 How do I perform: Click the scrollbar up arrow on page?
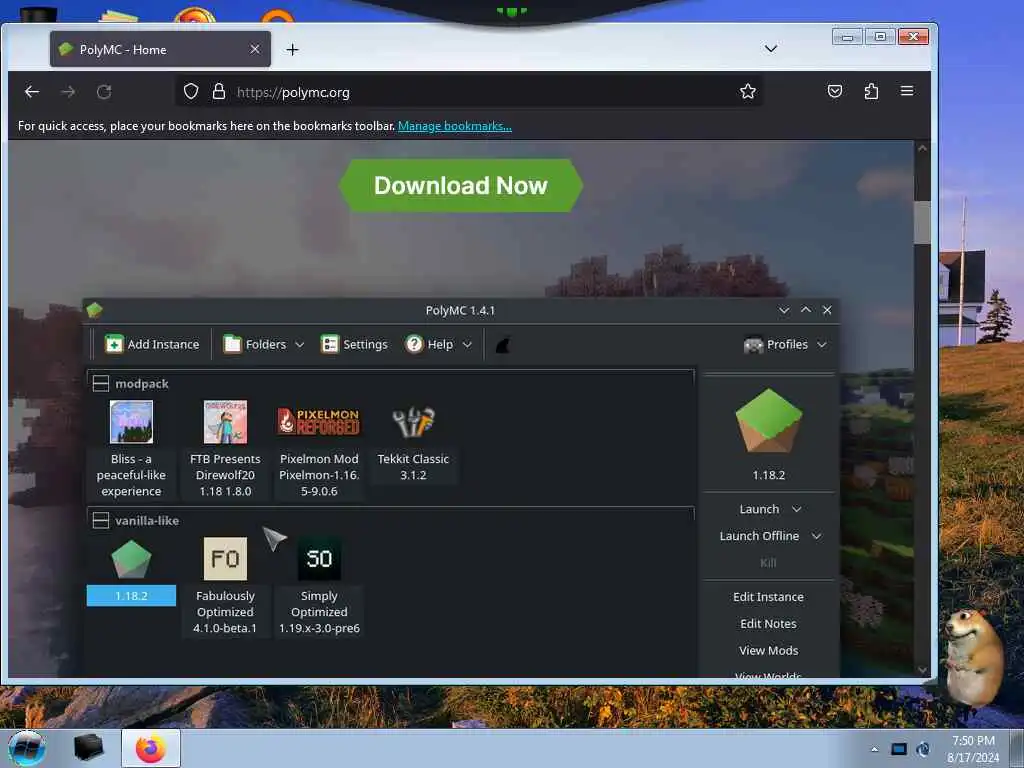click(x=922, y=149)
